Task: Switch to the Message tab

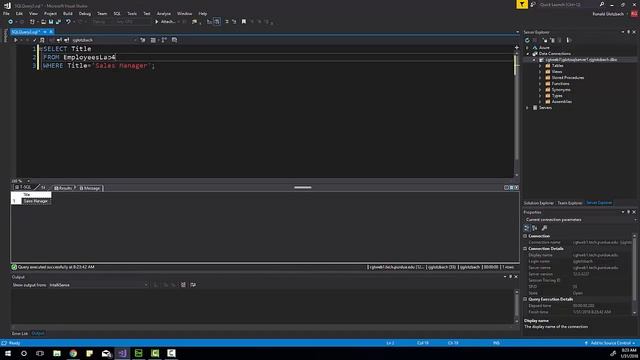Action: pos(90,188)
